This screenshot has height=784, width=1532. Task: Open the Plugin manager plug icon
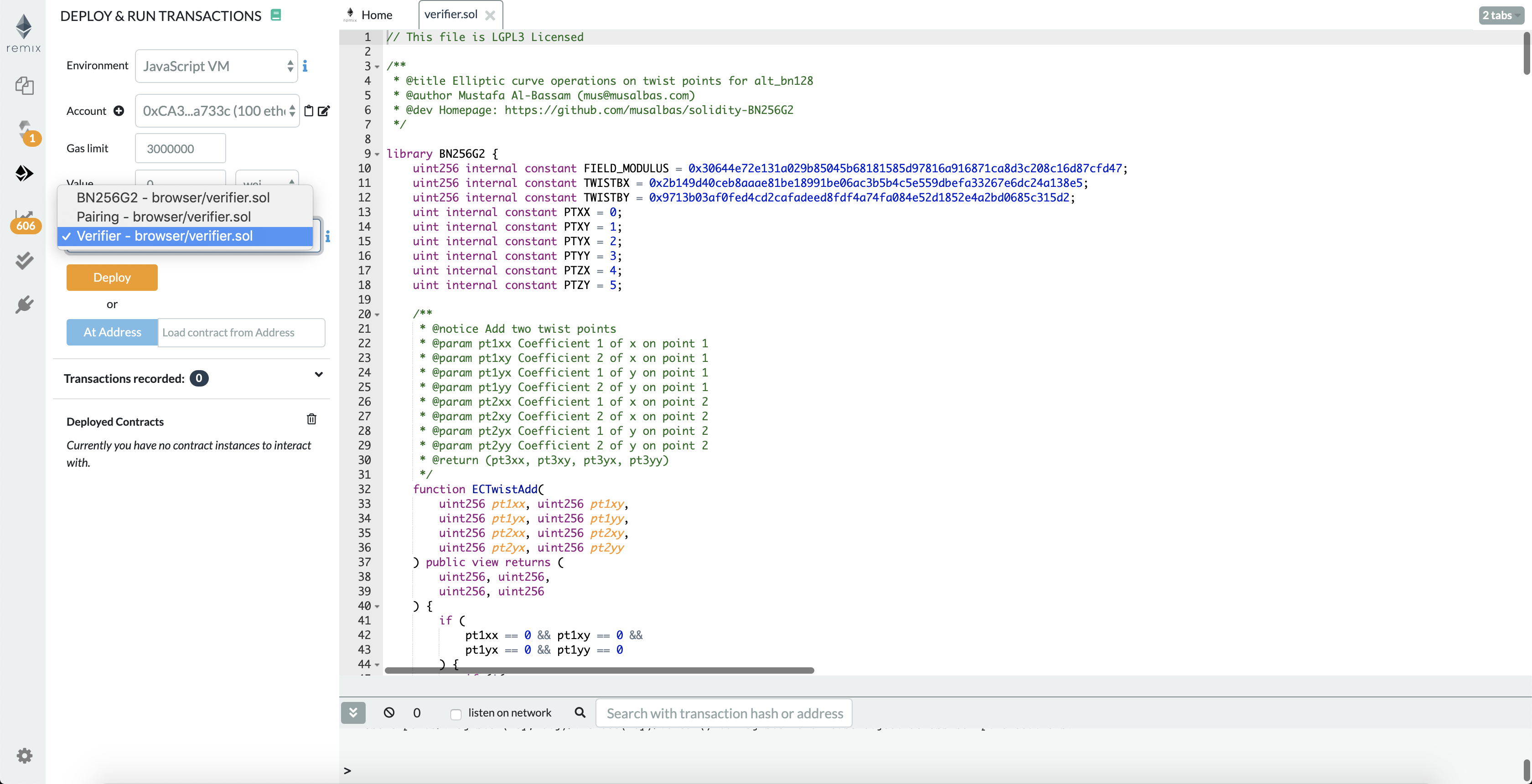[24, 305]
